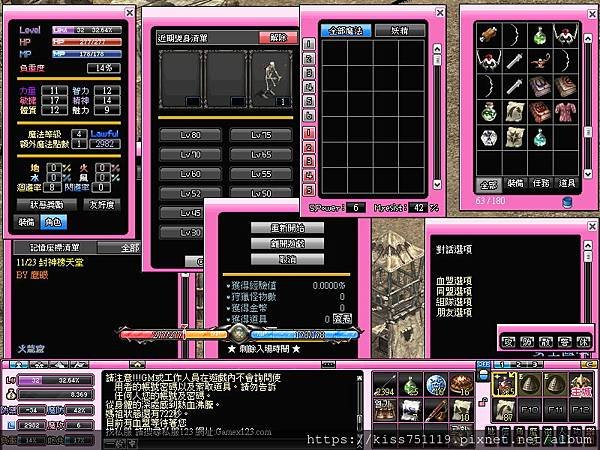Image resolution: width=600 pixels, height=450 pixels.
Task: Select the purple spellbook in inventory
Action: point(540,86)
